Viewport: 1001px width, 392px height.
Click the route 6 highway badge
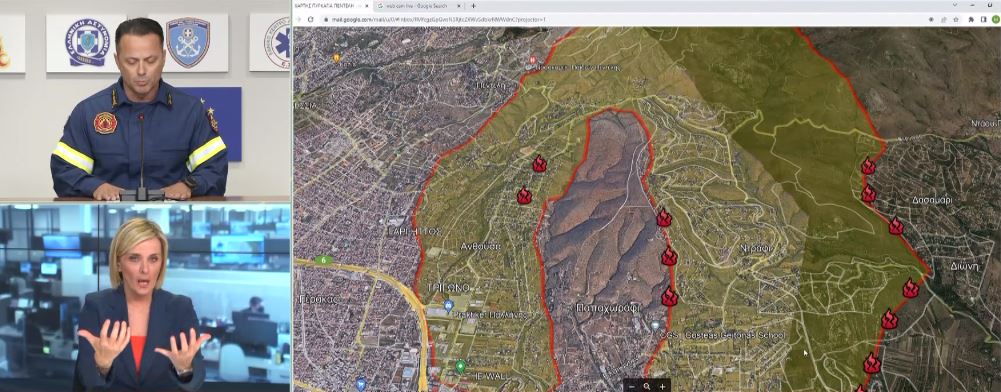(x=323, y=260)
